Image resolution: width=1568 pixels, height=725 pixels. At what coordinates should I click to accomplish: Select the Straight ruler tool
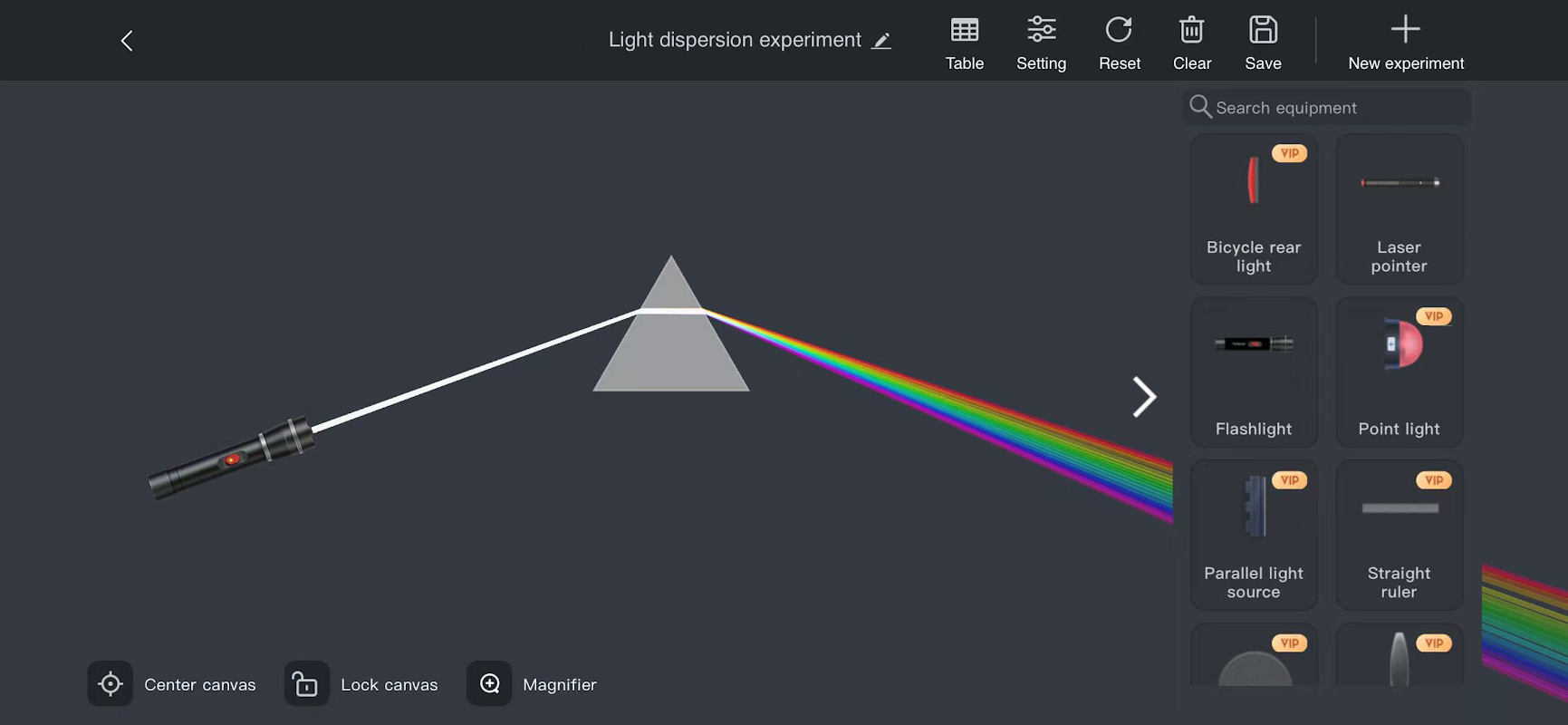[x=1399, y=535]
